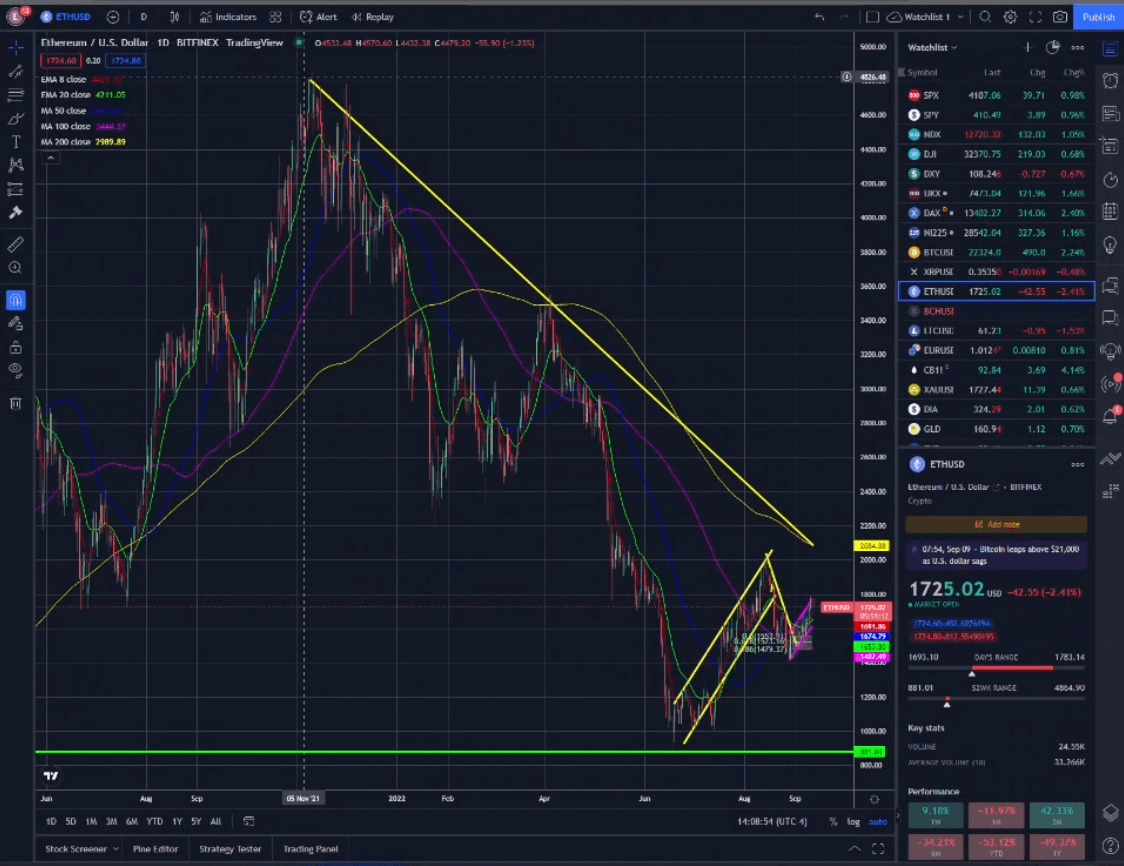Image resolution: width=1124 pixels, height=866 pixels.
Task: Select the crosshair cursor tool
Action: click(16, 47)
